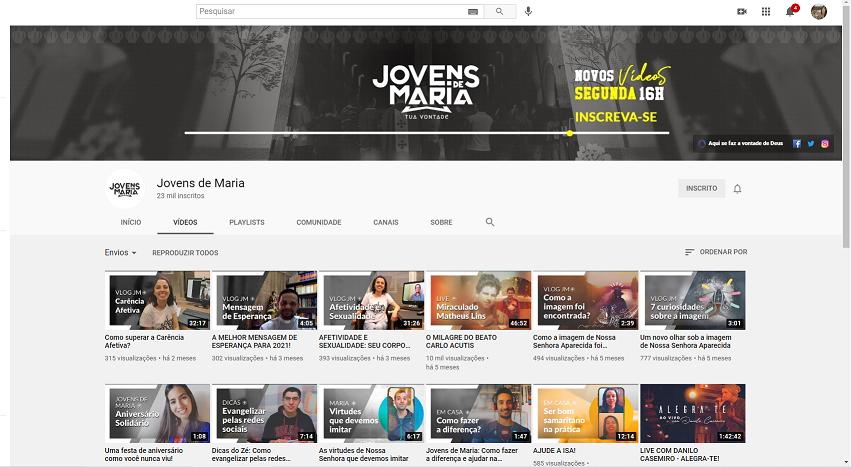Switch to the Comunidade tab
Viewport: 851px width, 467px height.
pos(318,222)
